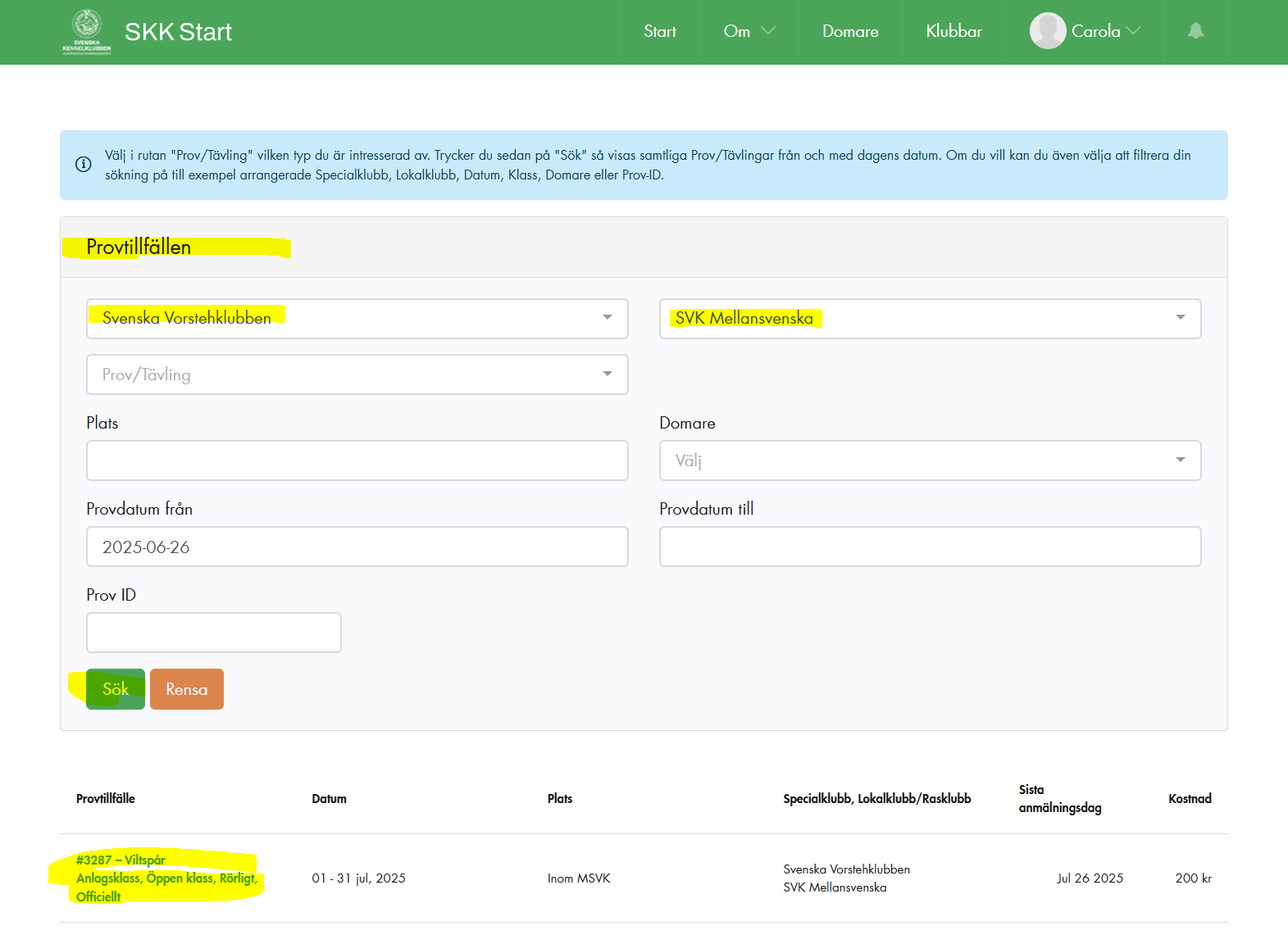Viewport: 1288px width, 935px height.
Task: Click the Svenska Kennelklubben logo
Action: pos(87,32)
